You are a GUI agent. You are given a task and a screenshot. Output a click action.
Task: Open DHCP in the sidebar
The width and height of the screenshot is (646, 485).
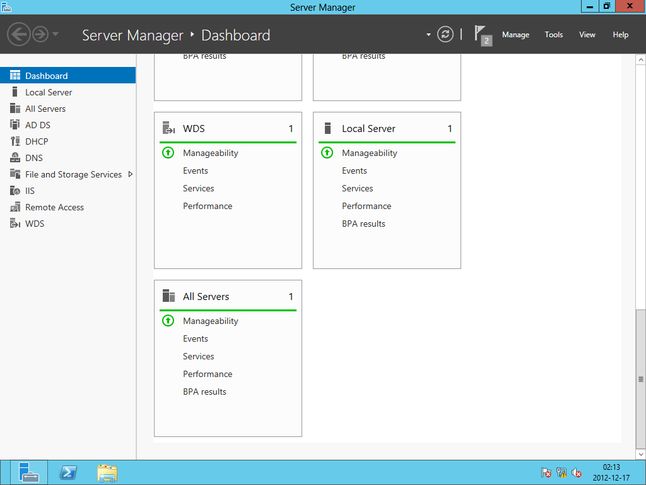pyautogui.click(x=68, y=141)
